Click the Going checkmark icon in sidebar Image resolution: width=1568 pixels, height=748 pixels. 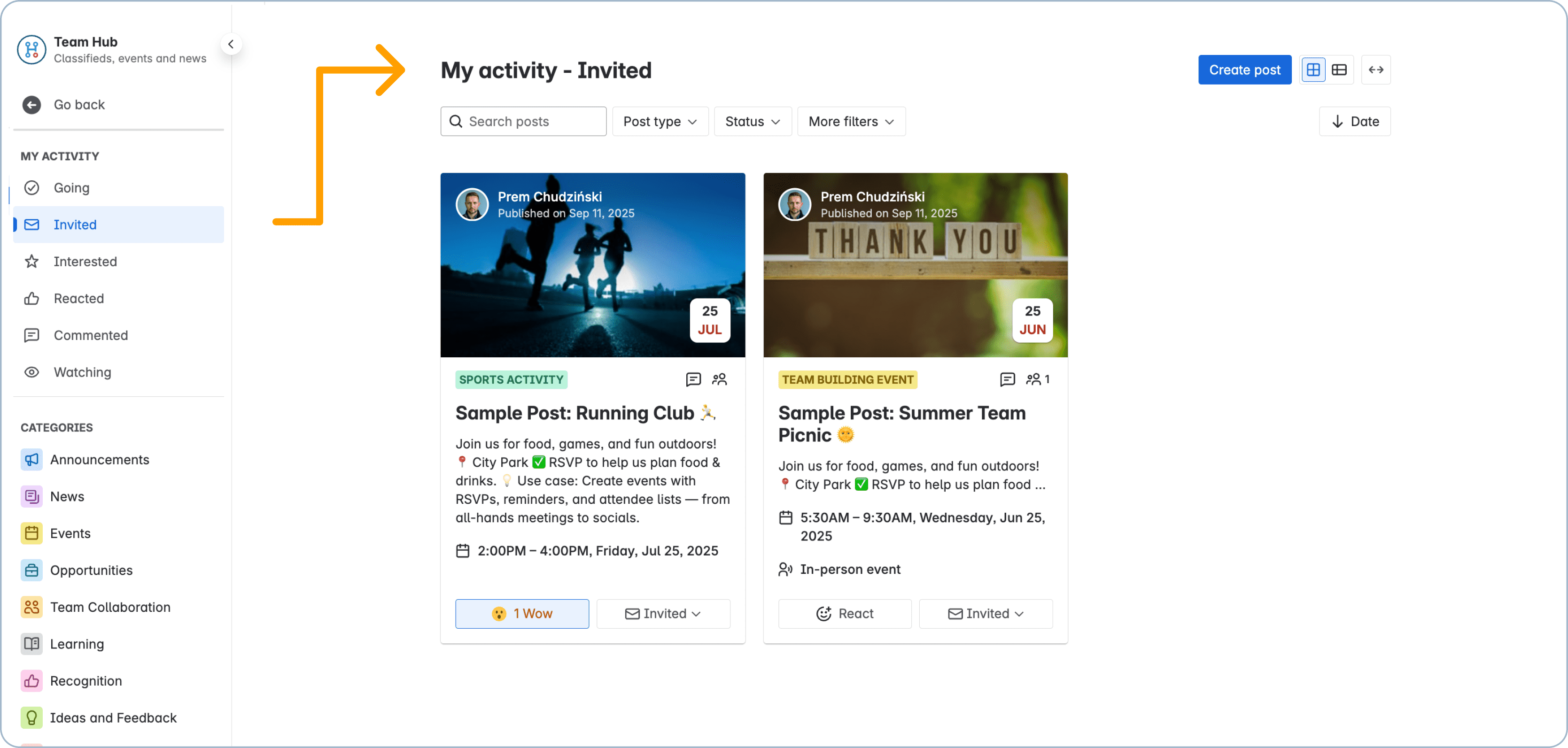point(31,187)
